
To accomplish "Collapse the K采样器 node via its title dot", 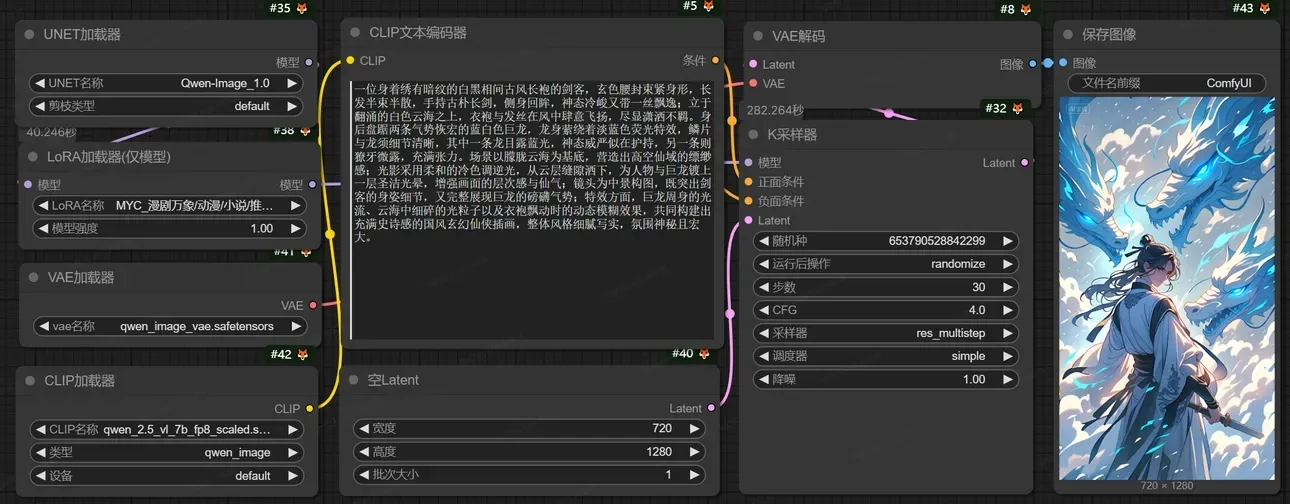I will click(x=758, y=134).
